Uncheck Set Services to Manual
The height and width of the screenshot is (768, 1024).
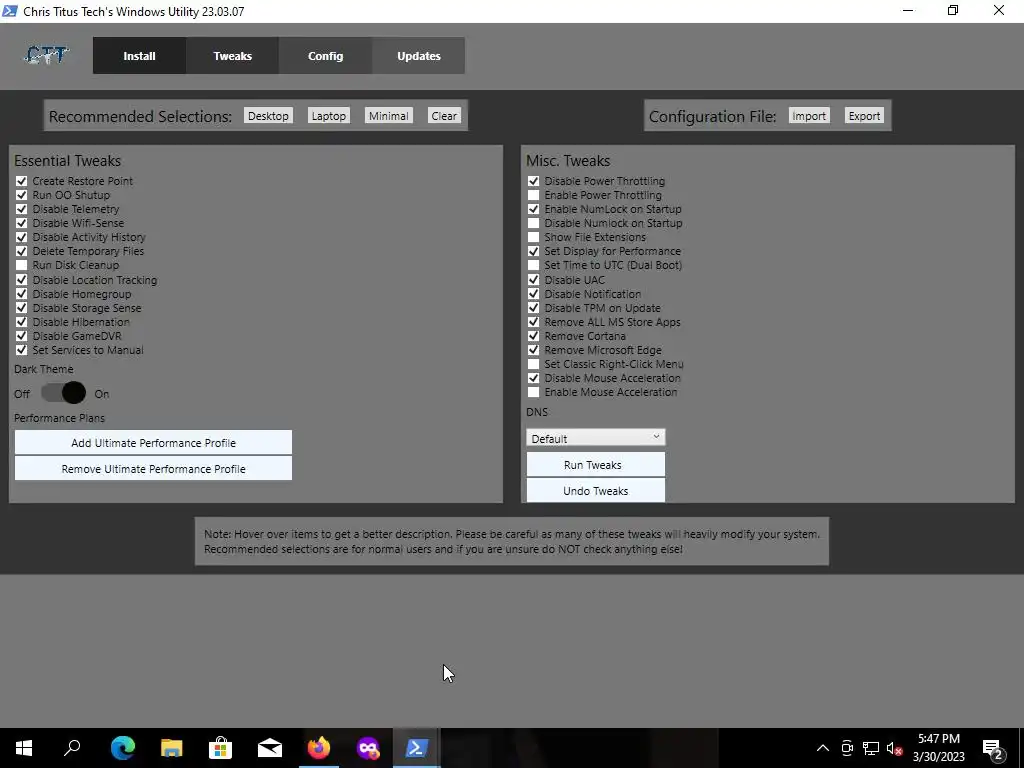[x=22, y=350]
